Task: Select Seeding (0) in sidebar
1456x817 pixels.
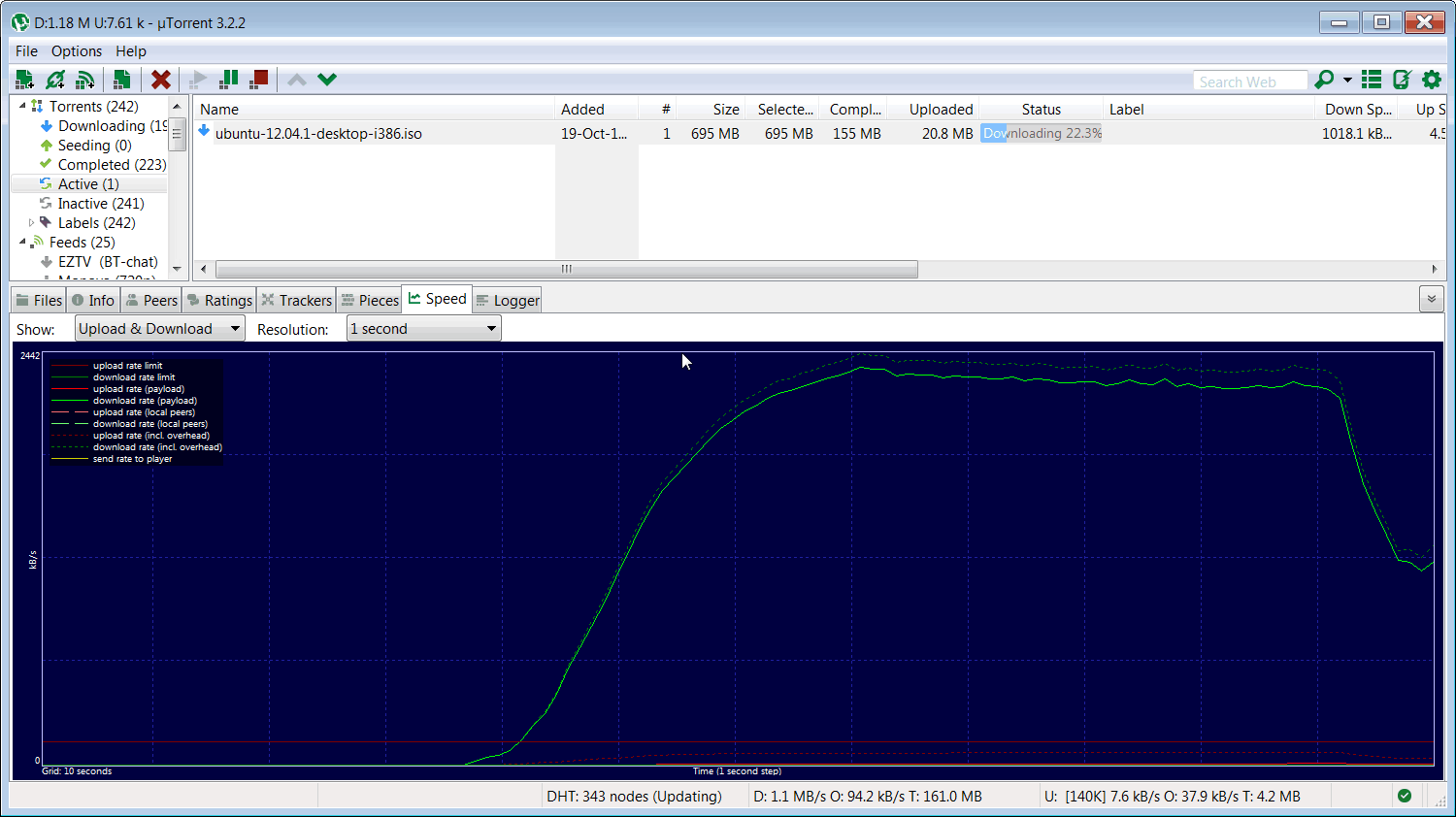Action: tap(94, 146)
